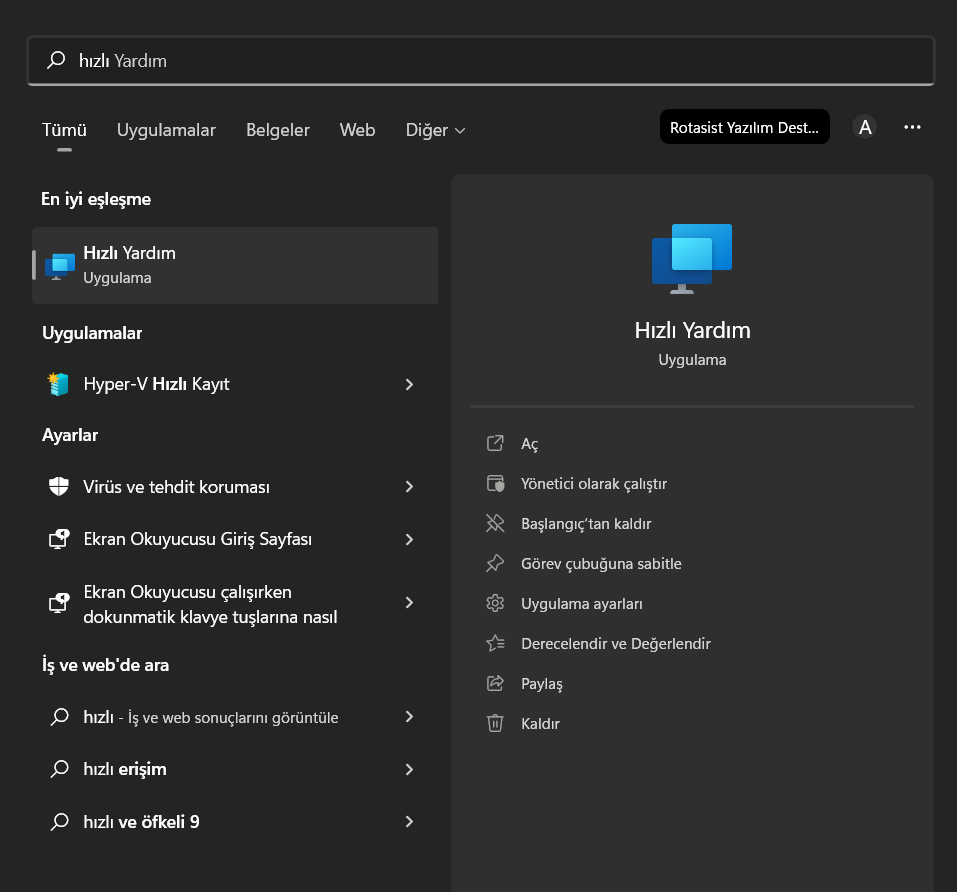The height and width of the screenshot is (892, 957).
Task: Click magnifier icon beside hızlı erişim
Action: [x=59, y=769]
